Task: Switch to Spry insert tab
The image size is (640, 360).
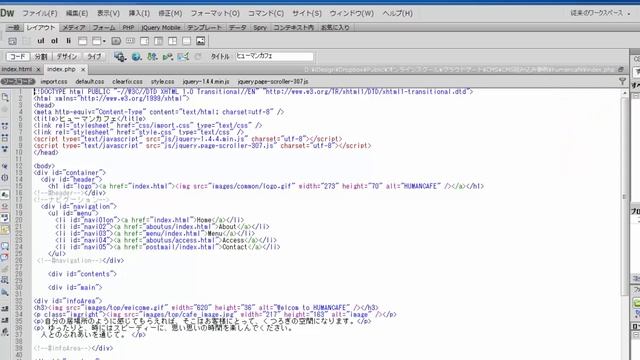Action: coord(260,27)
